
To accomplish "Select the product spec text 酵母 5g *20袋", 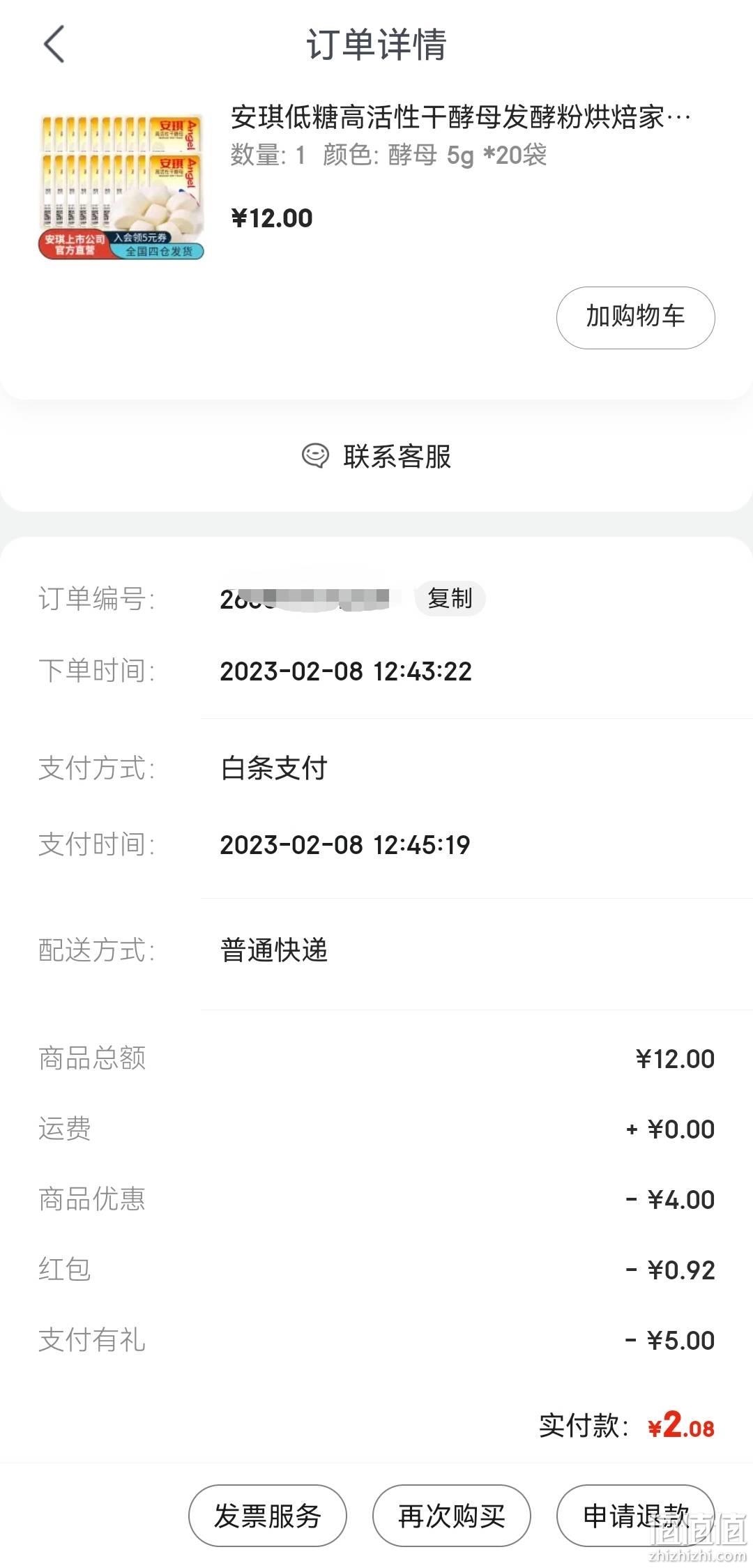I will point(467,155).
